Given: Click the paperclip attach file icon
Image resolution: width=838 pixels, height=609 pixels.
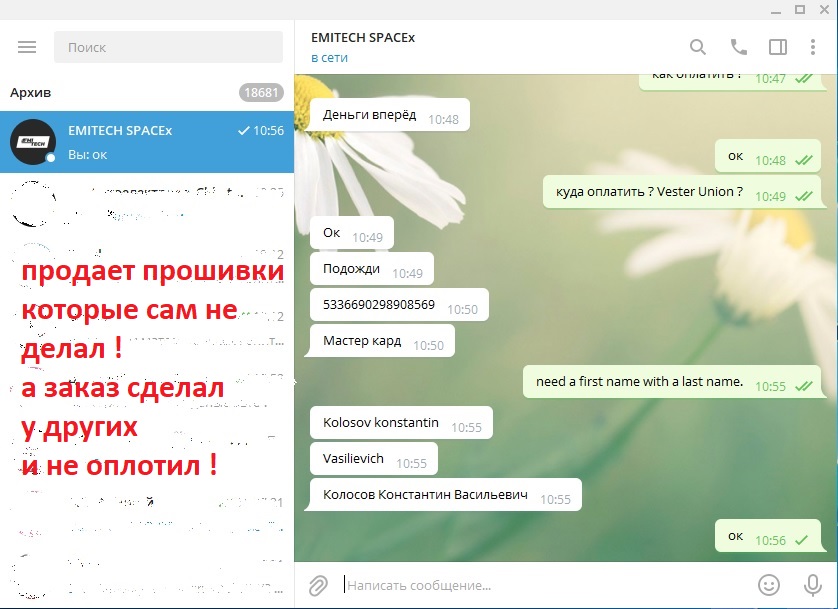Looking at the screenshot, I should 318,585.
